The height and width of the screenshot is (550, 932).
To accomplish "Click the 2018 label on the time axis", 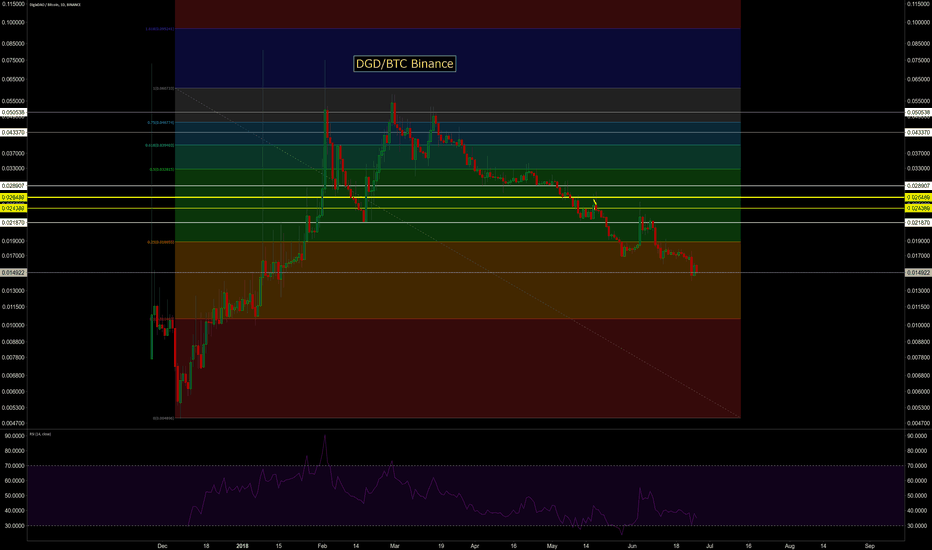I will 242,546.
